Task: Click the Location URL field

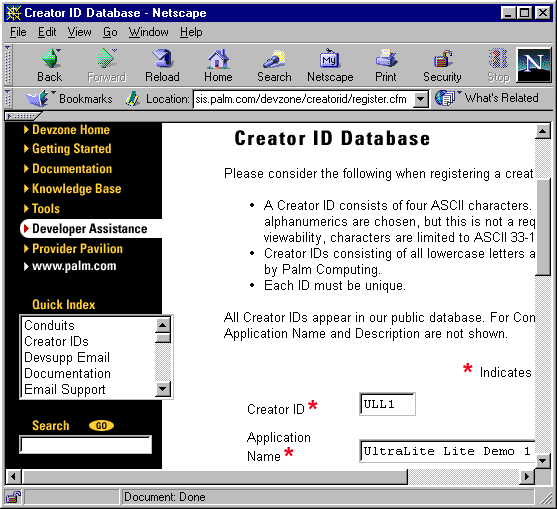Action: click(304, 99)
